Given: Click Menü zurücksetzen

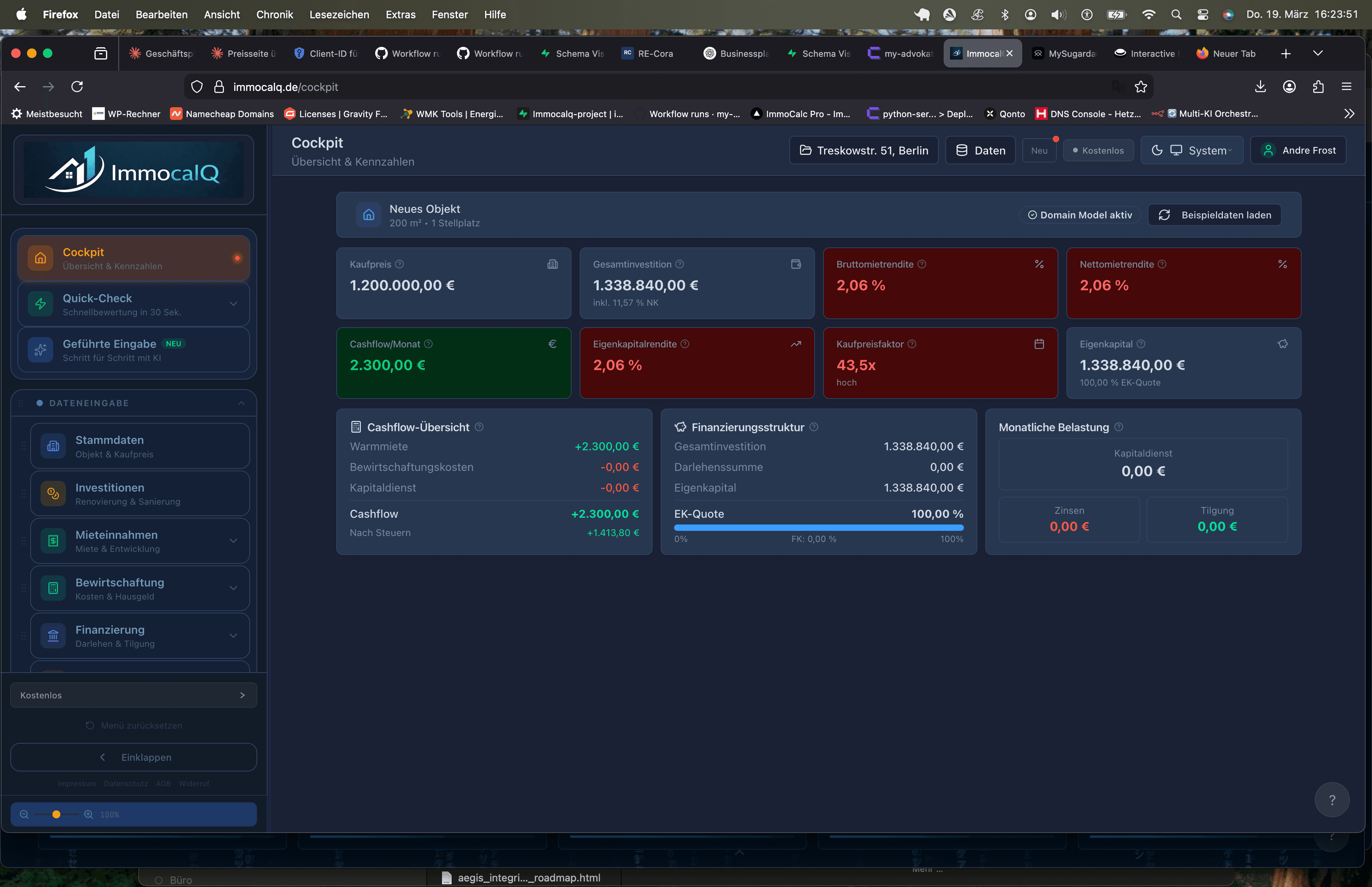Looking at the screenshot, I should (133, 726).
